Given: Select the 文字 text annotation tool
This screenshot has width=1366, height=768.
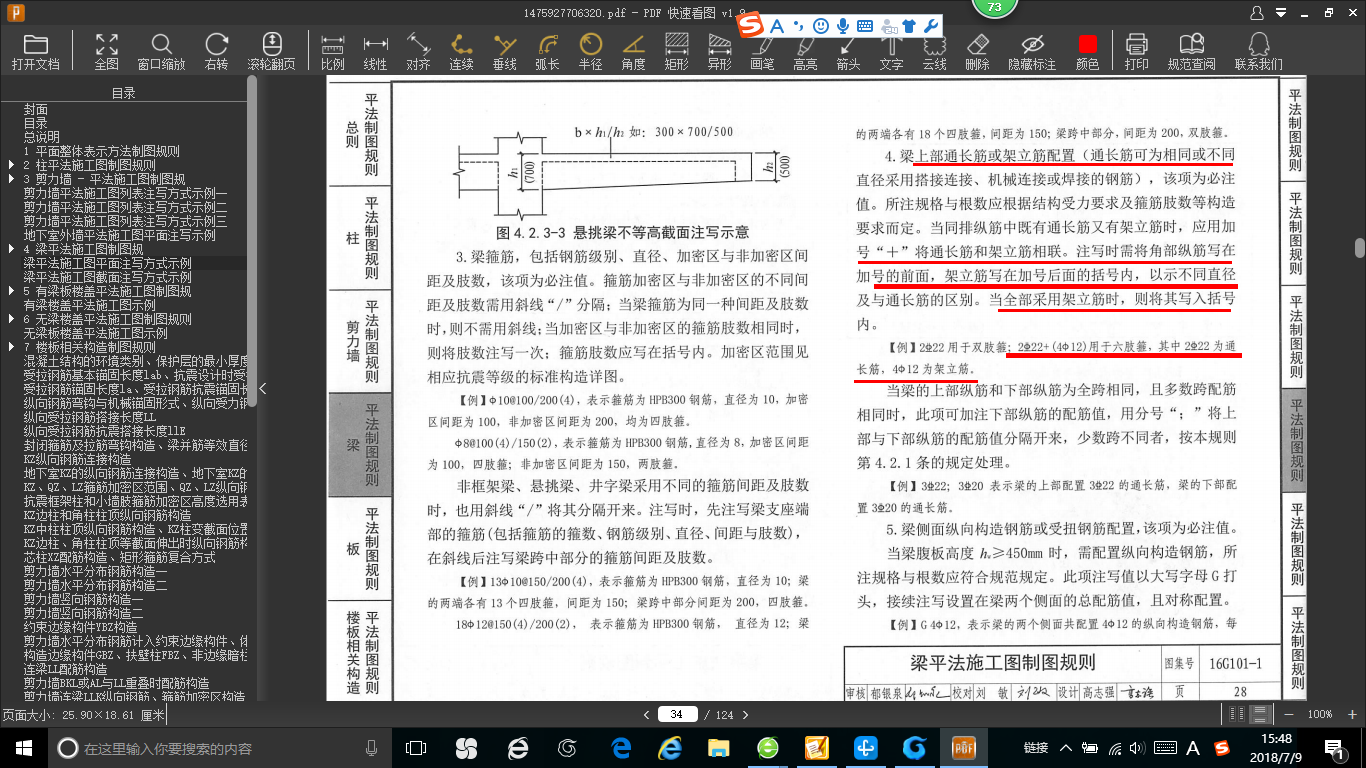Looking at the screenshot, I should click(x=891, y=51).
